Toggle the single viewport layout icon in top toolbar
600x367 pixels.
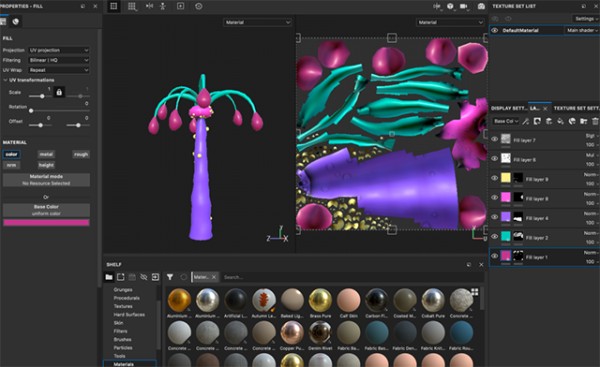pyautogui.click(x=114, y=7)
